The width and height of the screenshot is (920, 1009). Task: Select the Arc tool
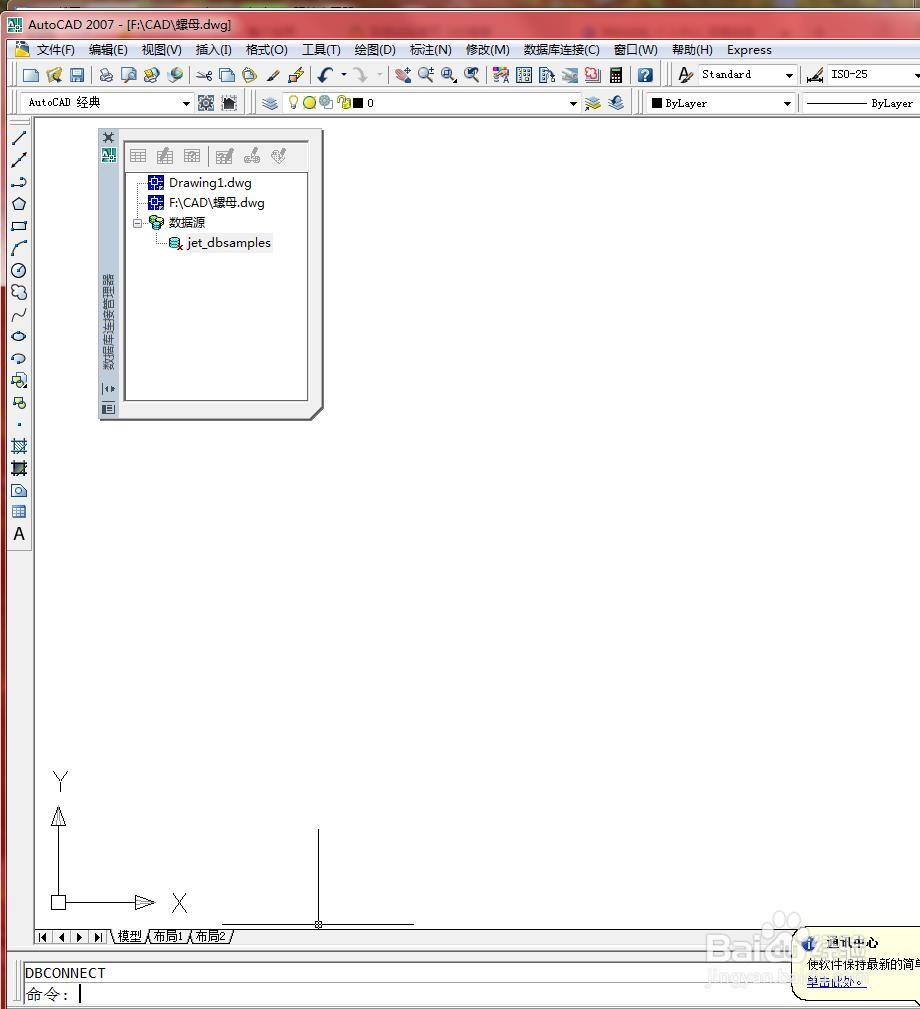[19, 248]
